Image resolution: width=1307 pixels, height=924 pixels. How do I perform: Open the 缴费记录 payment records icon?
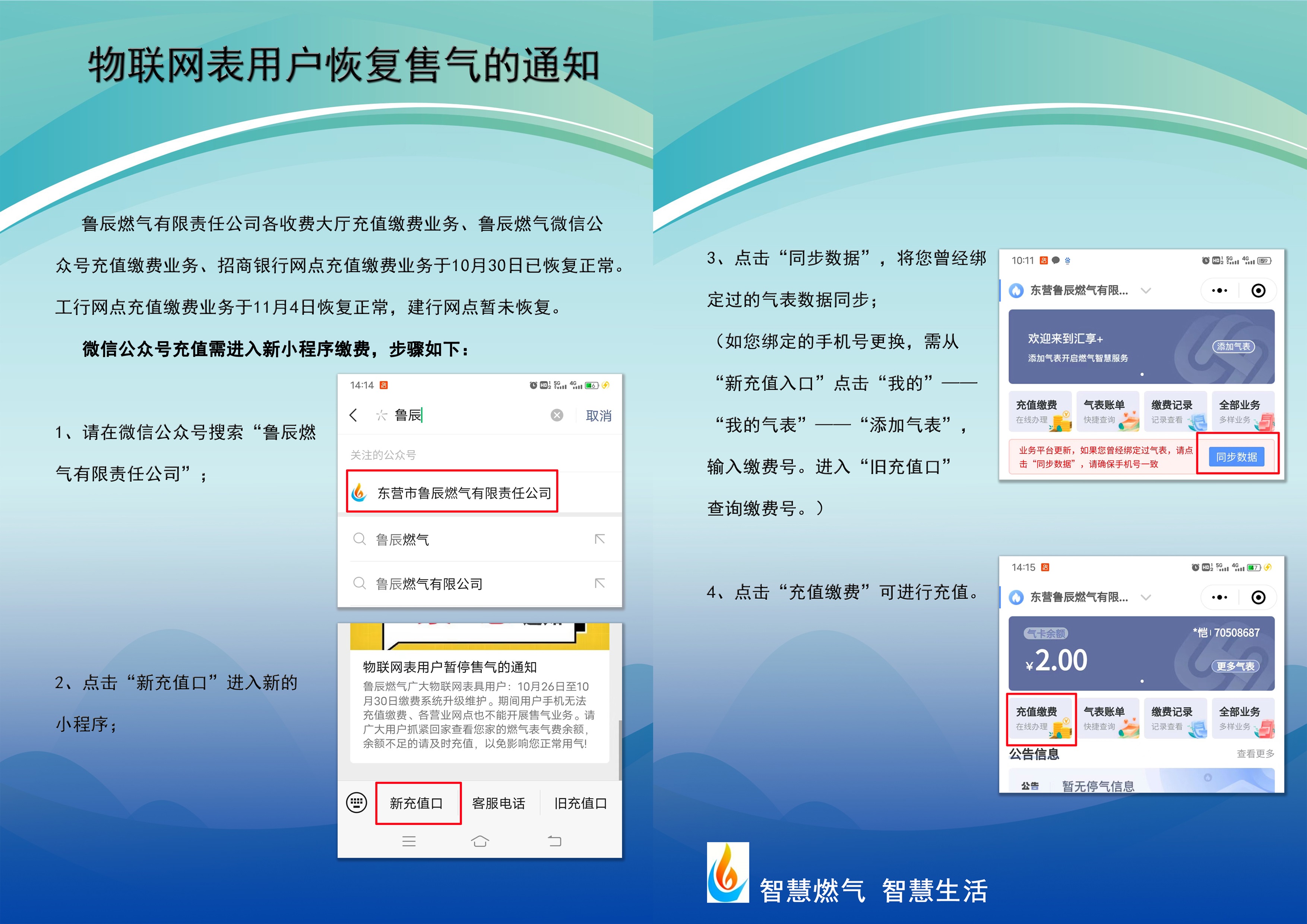(x=1175, y=717)
